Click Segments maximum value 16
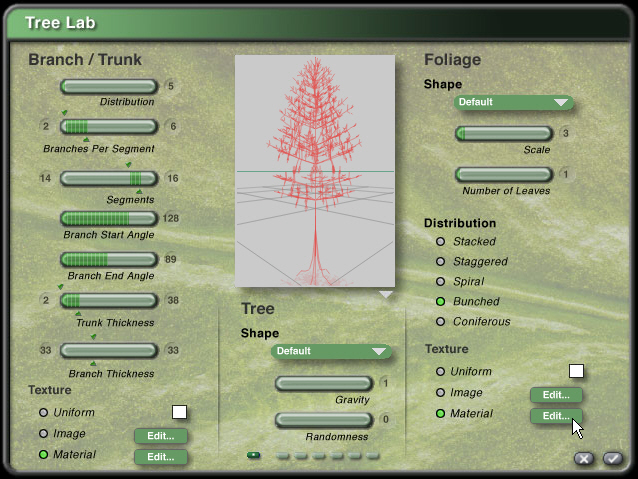 coord(173,178)
